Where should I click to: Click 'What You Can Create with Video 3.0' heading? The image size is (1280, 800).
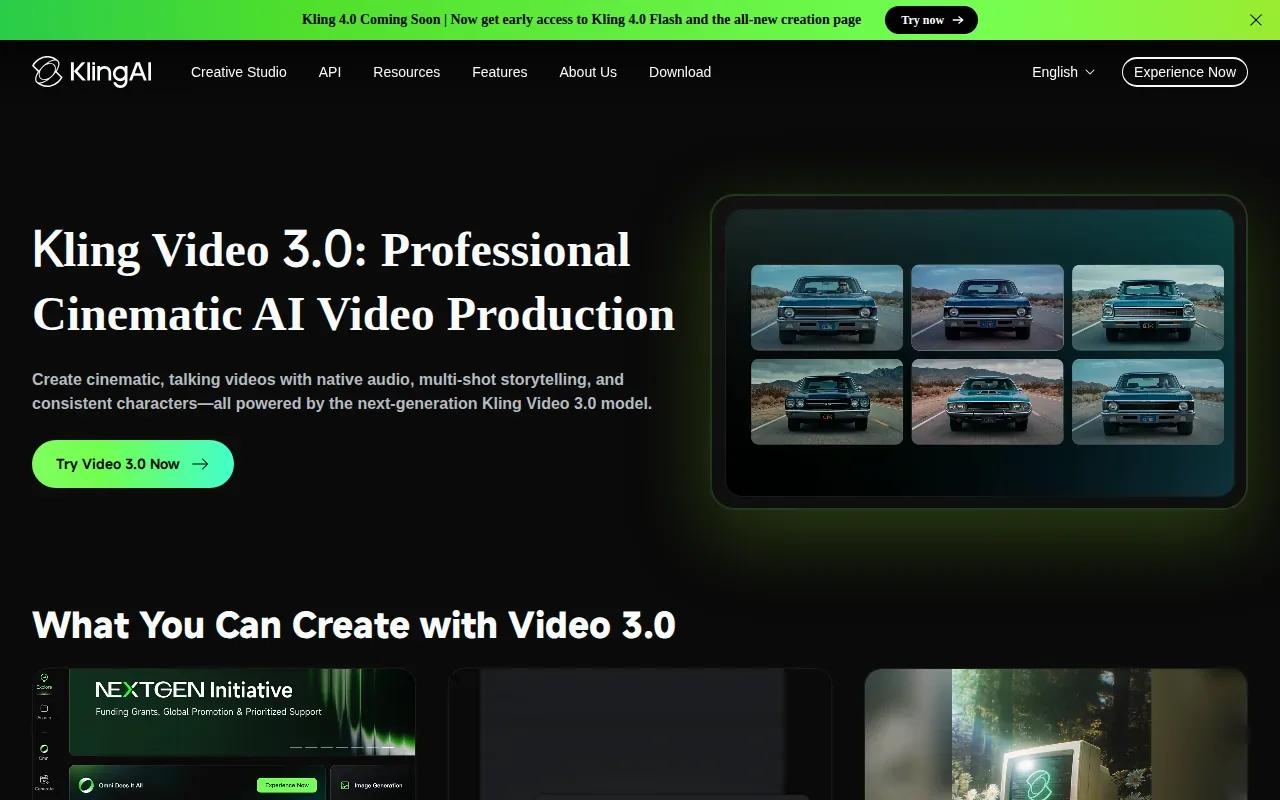[354, 625]
